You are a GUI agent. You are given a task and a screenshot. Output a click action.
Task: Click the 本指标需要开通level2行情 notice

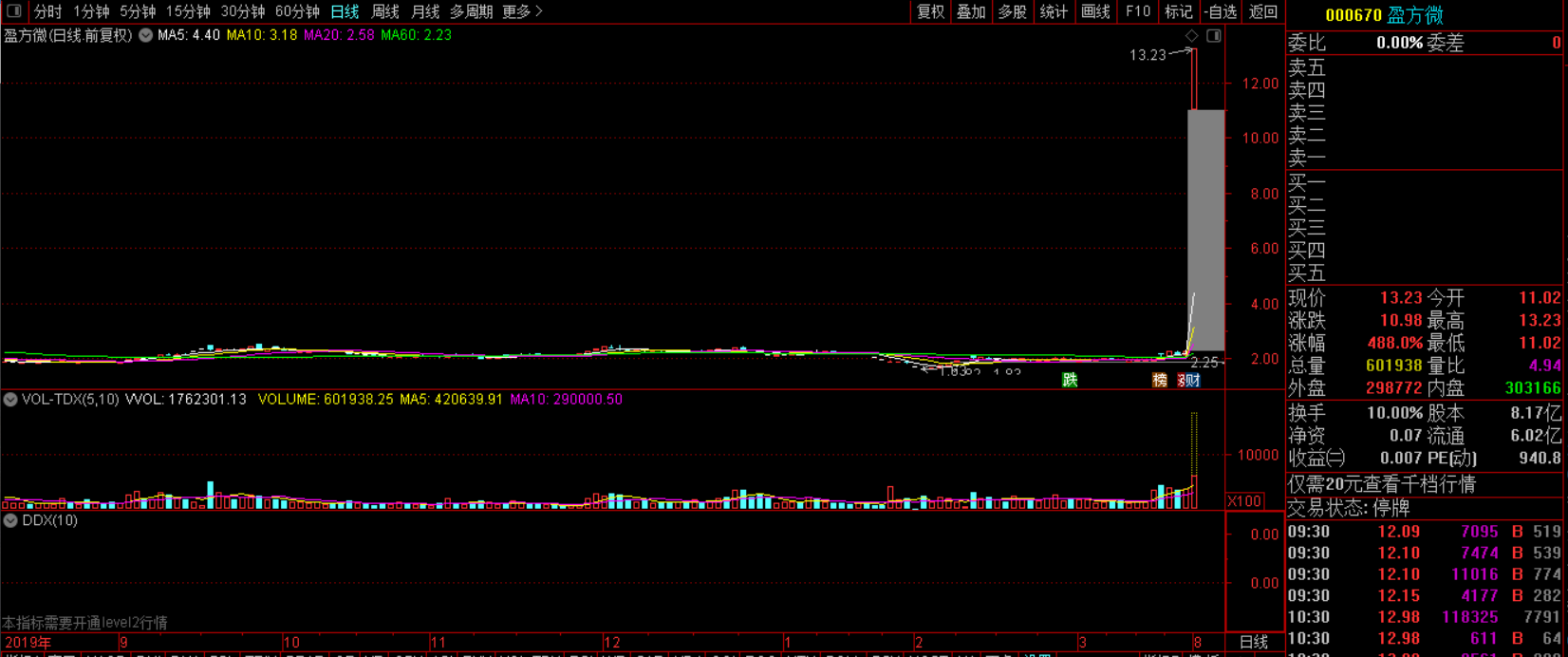pyautogui.click(x=84, y=623)
